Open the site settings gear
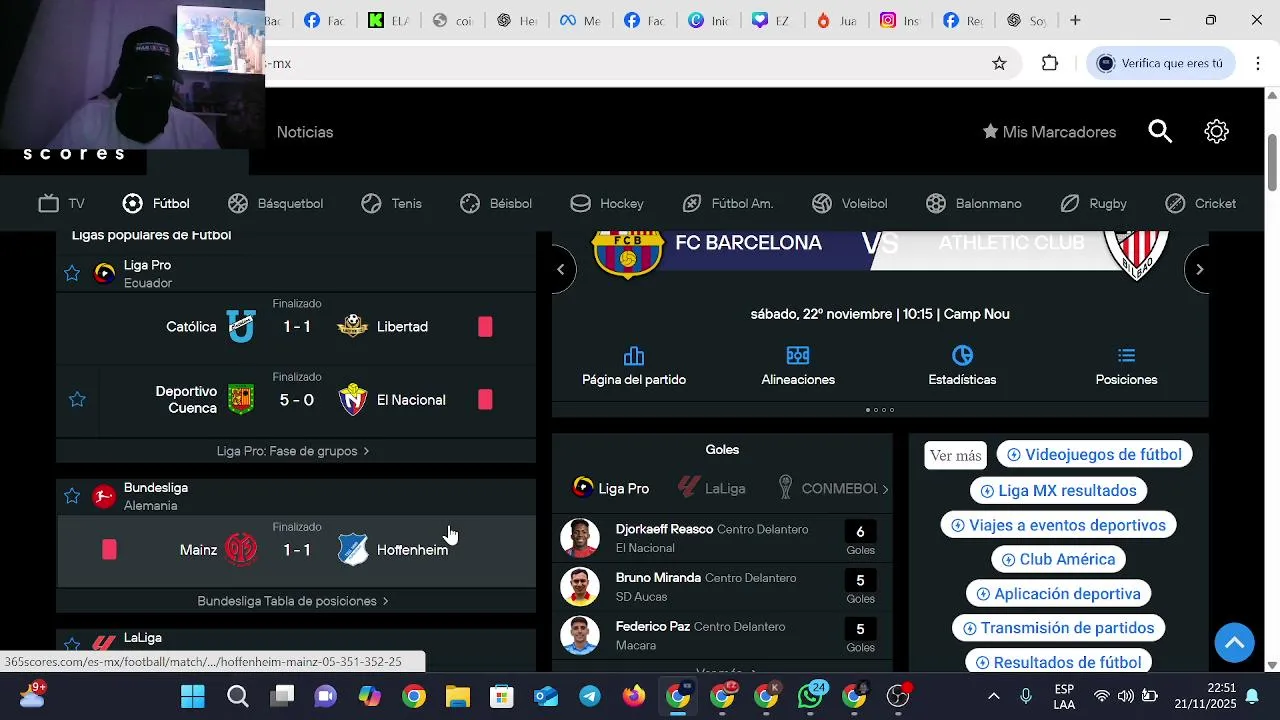 [1216, 132]
